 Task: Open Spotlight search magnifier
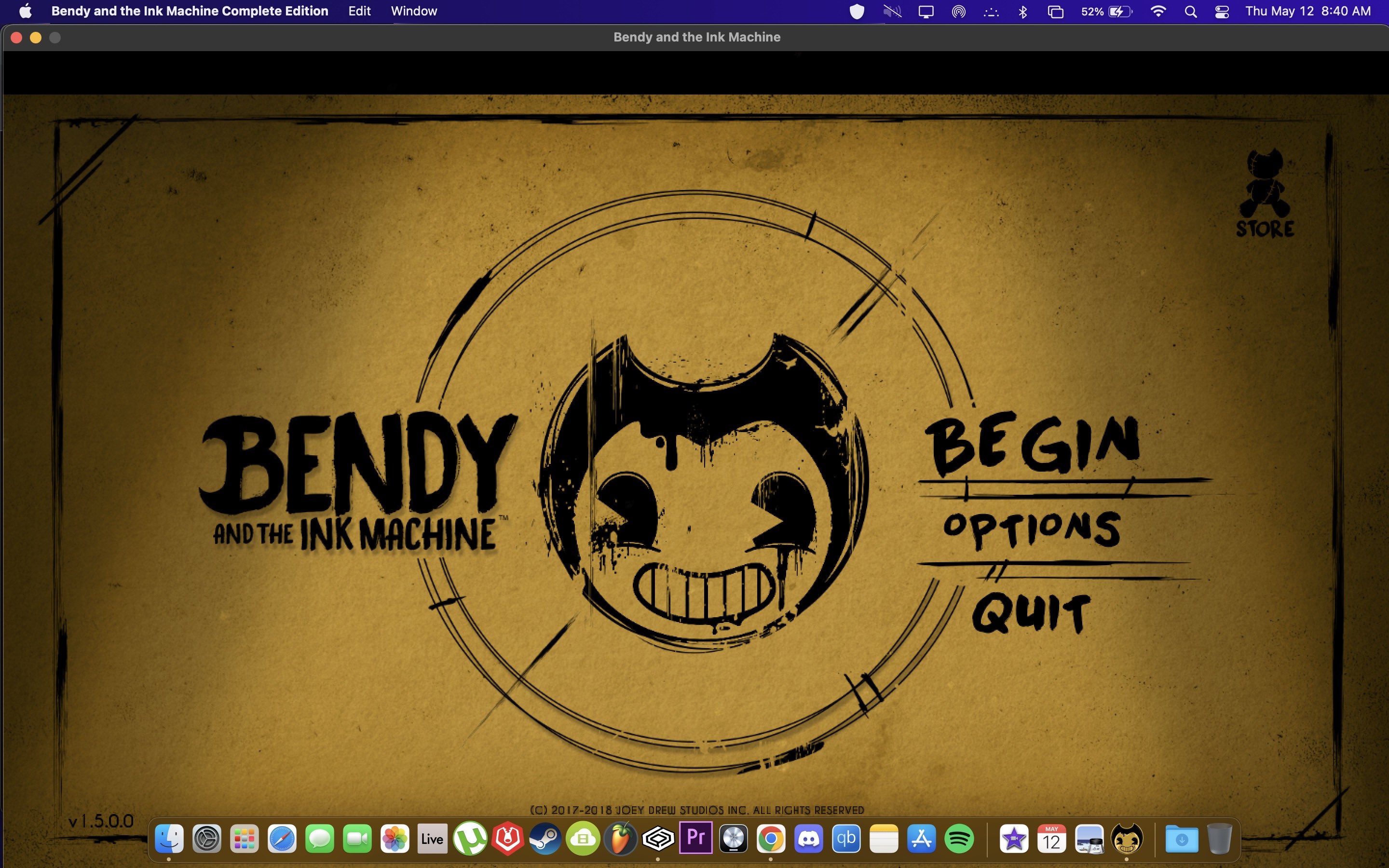tap(1190, 12)
